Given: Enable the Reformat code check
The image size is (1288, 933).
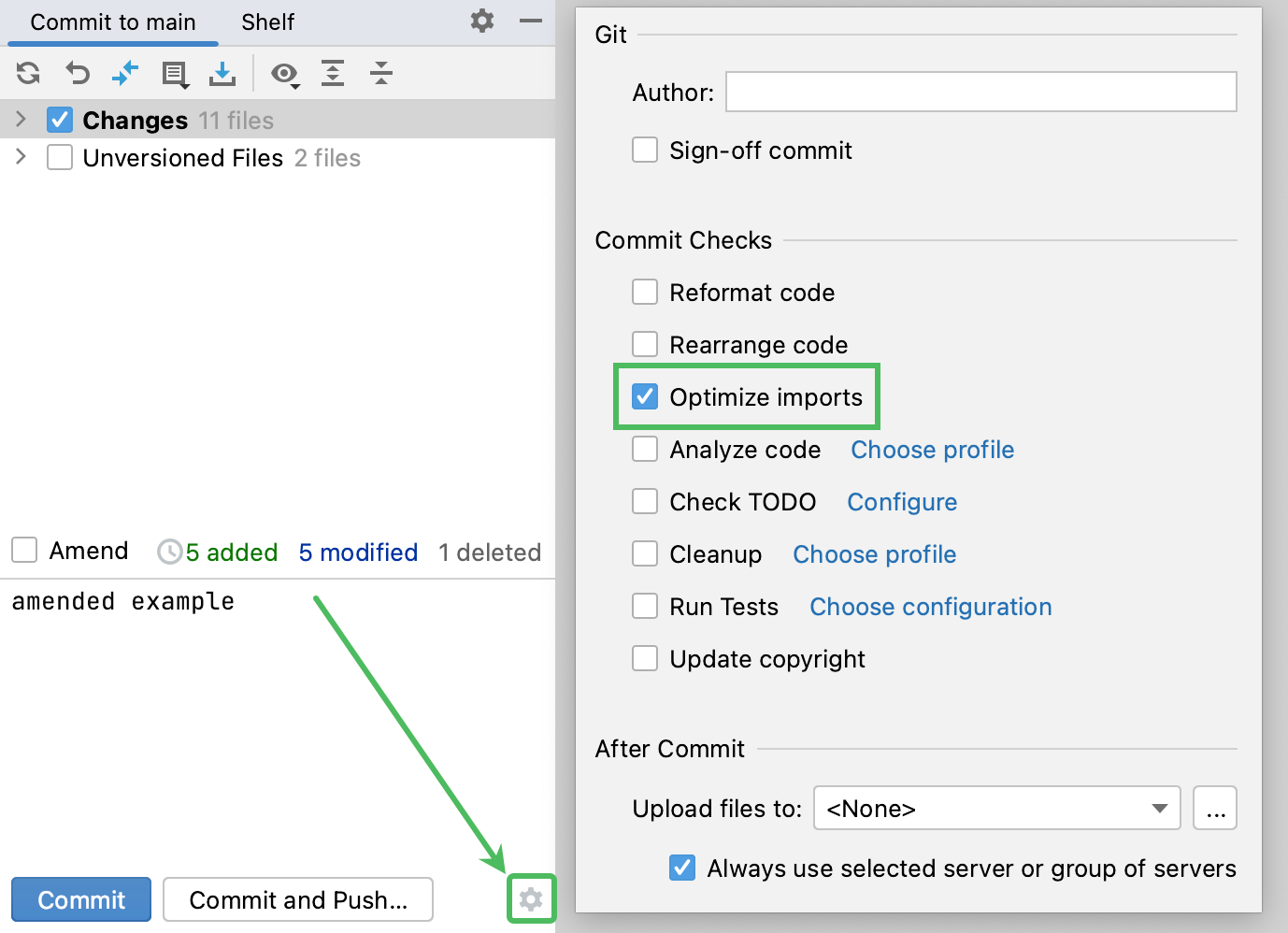Looking at the screenshot, I should 645,292.
